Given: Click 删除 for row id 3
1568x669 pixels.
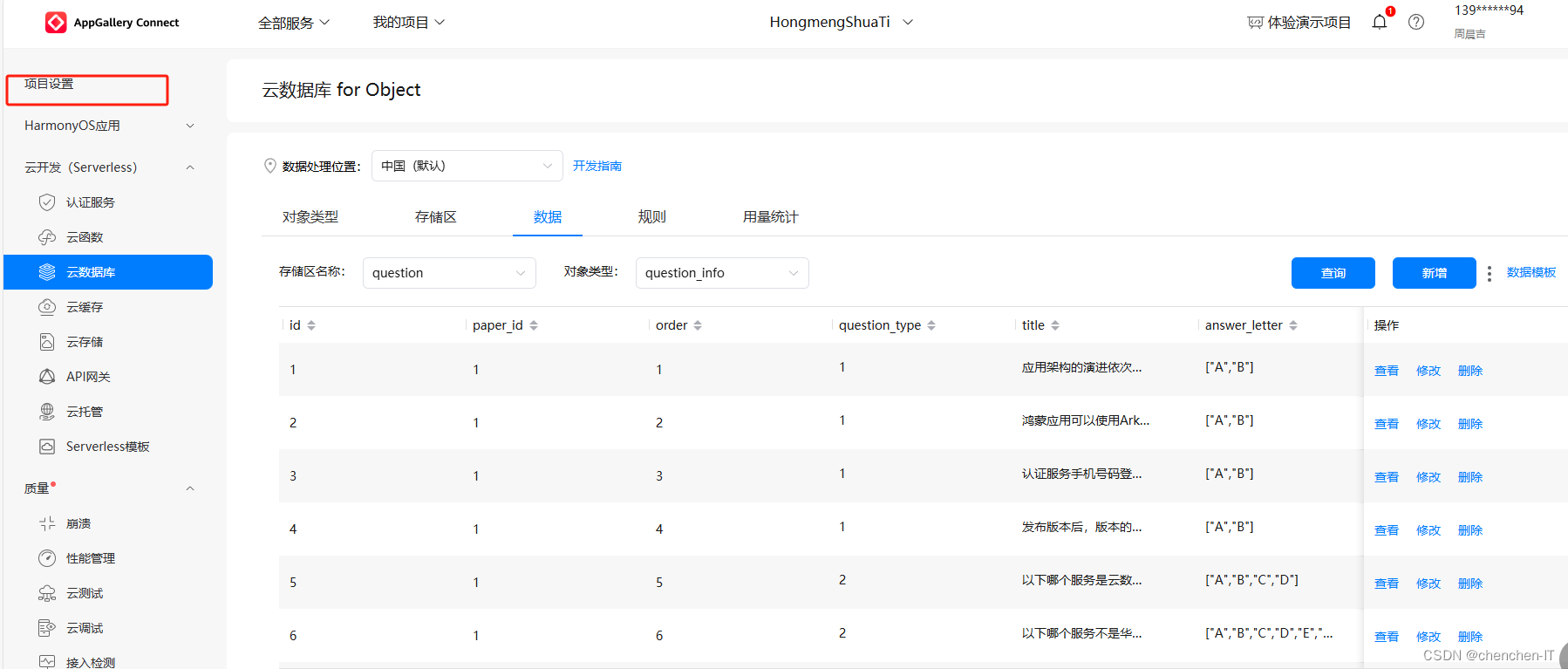Looking at the screenshot, I should (1470, 477).
